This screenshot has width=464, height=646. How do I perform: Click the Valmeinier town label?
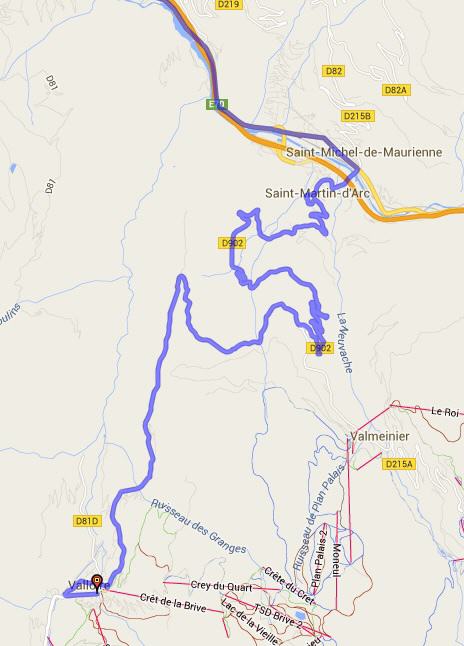[380, 436]
